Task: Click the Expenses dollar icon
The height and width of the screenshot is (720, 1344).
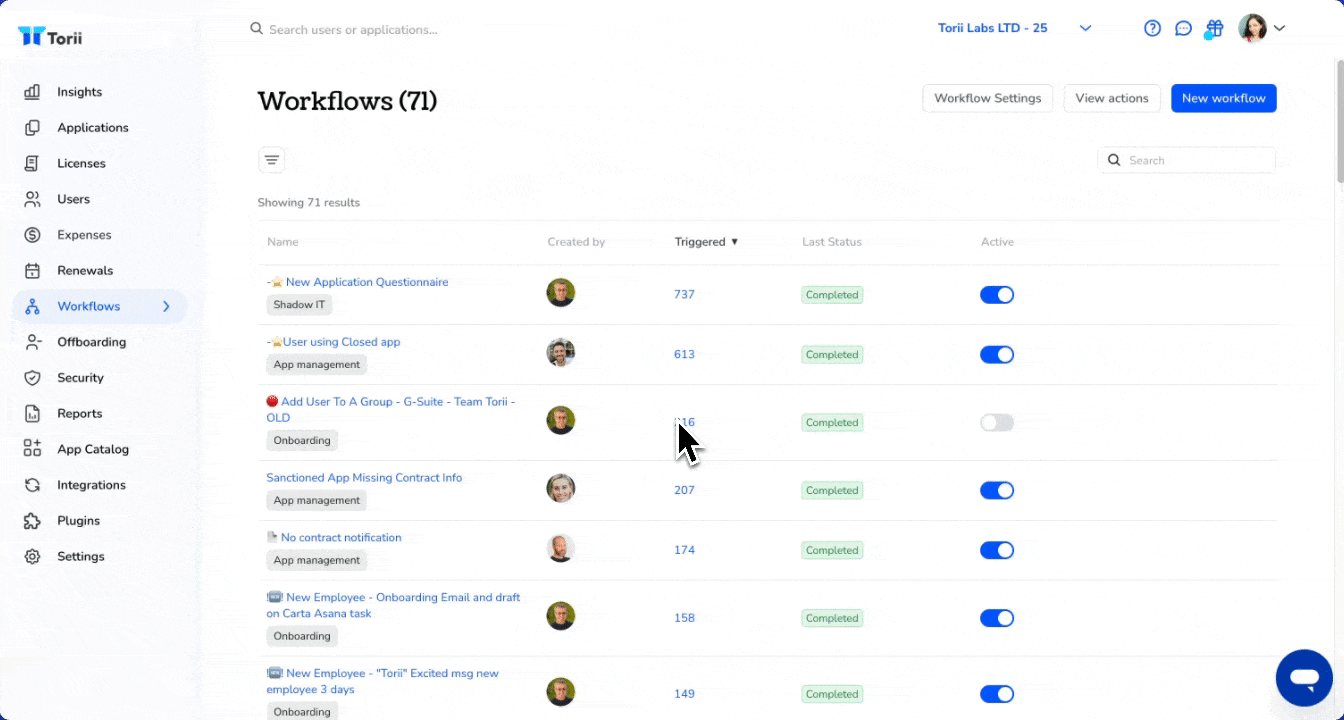Action: 32,235
